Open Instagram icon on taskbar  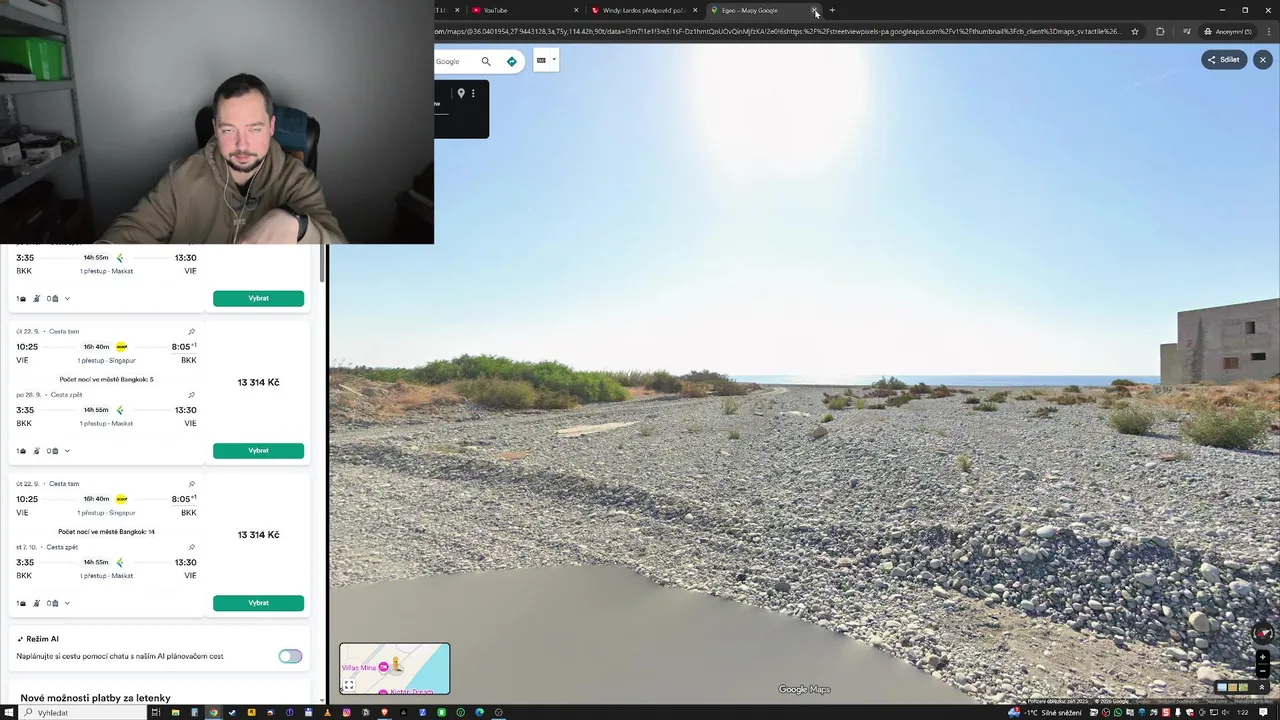tap(346, 712)
